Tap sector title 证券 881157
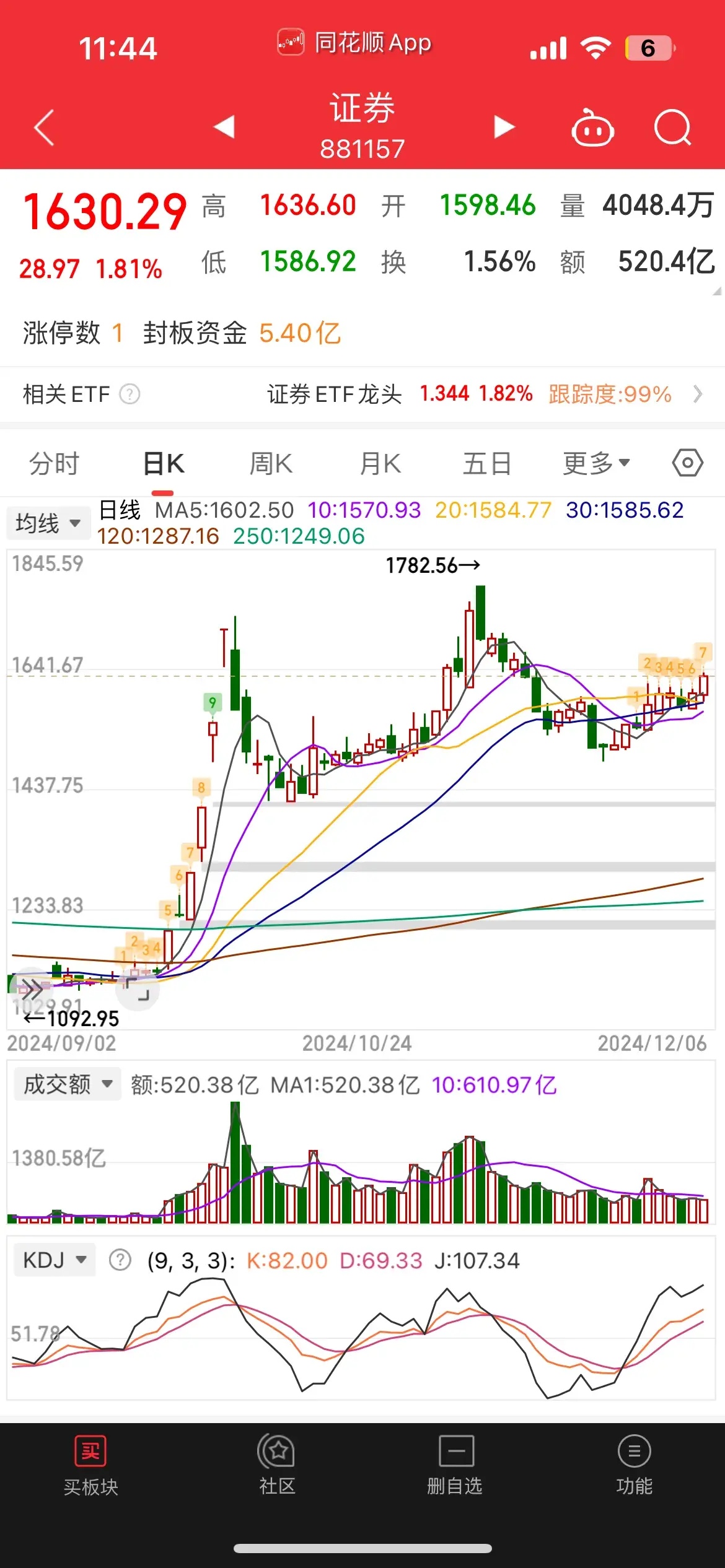 click(x=362, y=126)
